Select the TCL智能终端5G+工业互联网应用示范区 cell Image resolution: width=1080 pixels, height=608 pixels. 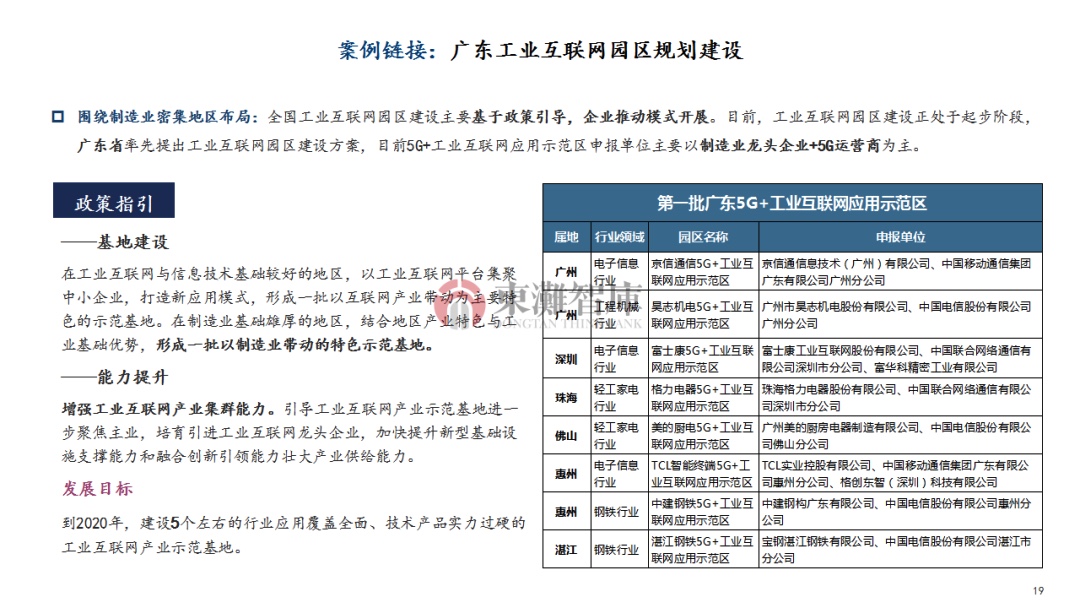pos(703,473)
